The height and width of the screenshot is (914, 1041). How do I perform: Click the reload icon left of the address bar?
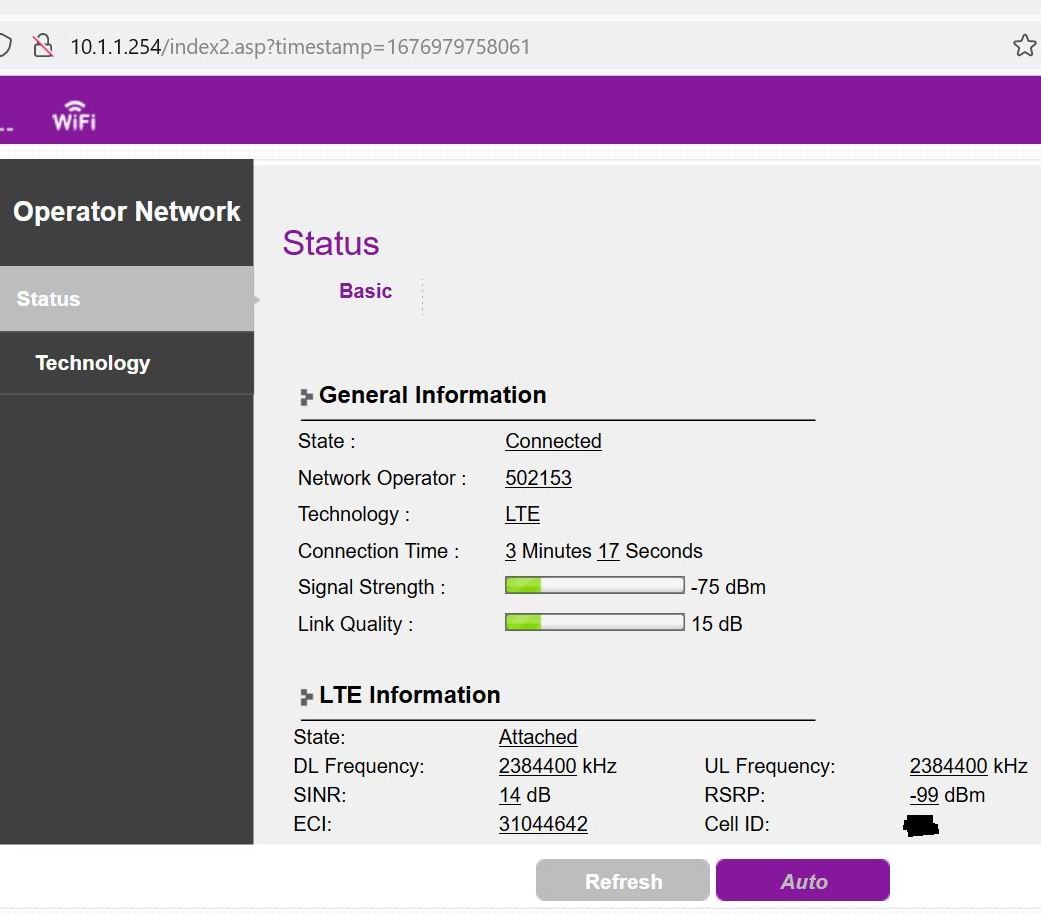pos(6,44)
